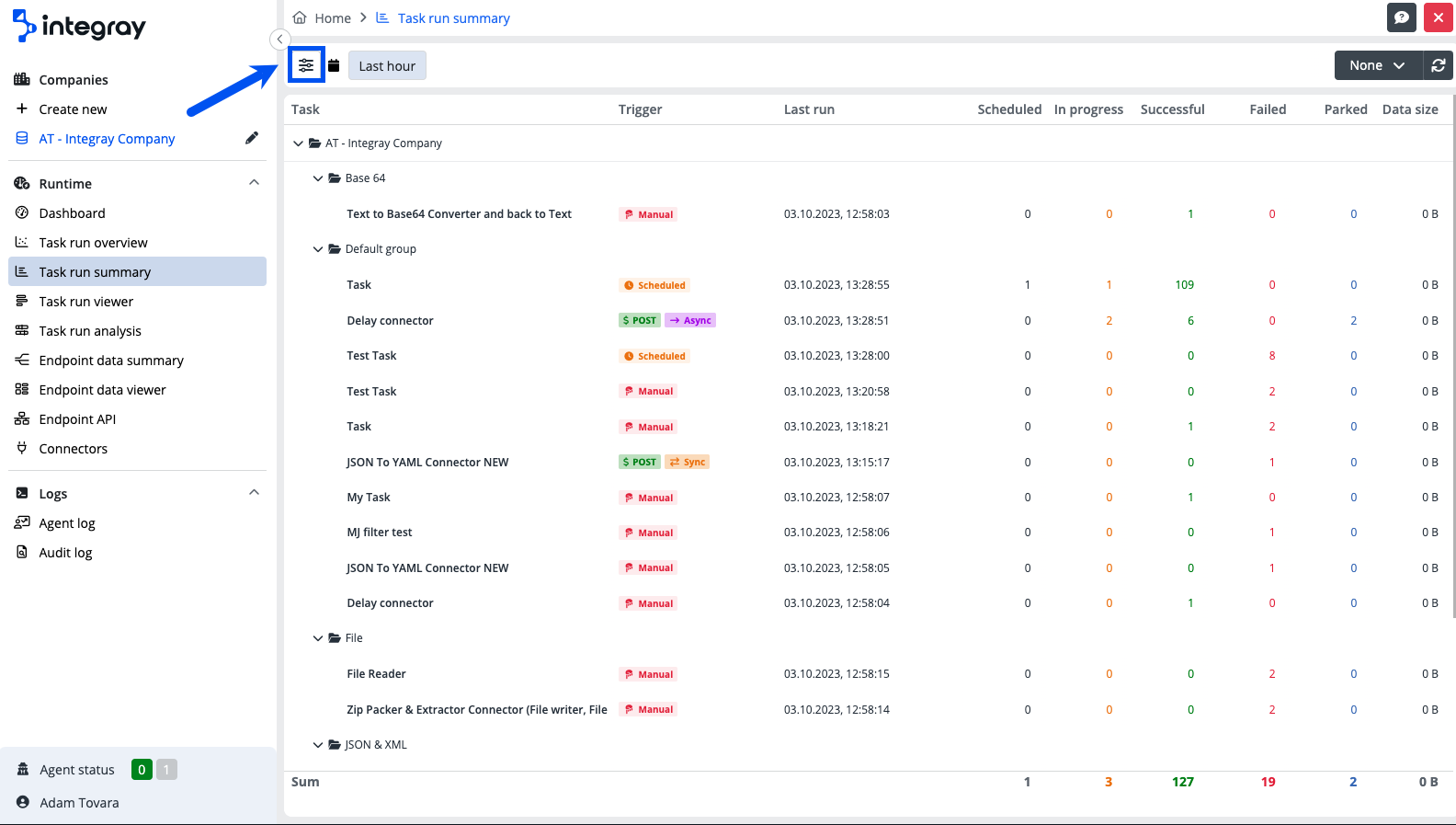
Task: Select Zip Packer & Extractor Connector task
Action: coord(477,710)
